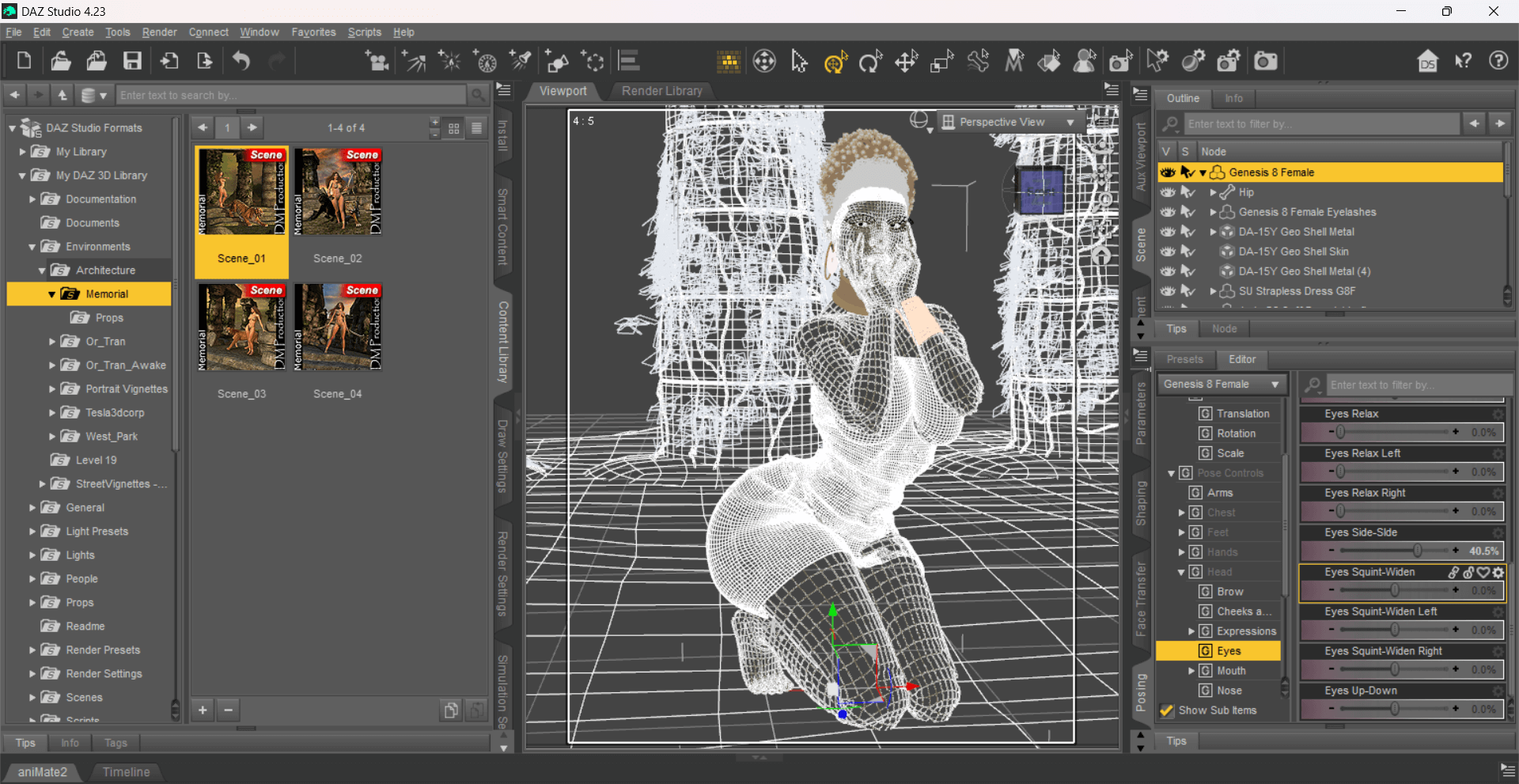Image resolution: width=1519 pixels, height=784 pixels.
Task: Open the Genesis 8 Female parameter dropdown
Action: click(x=1221, y=384)
